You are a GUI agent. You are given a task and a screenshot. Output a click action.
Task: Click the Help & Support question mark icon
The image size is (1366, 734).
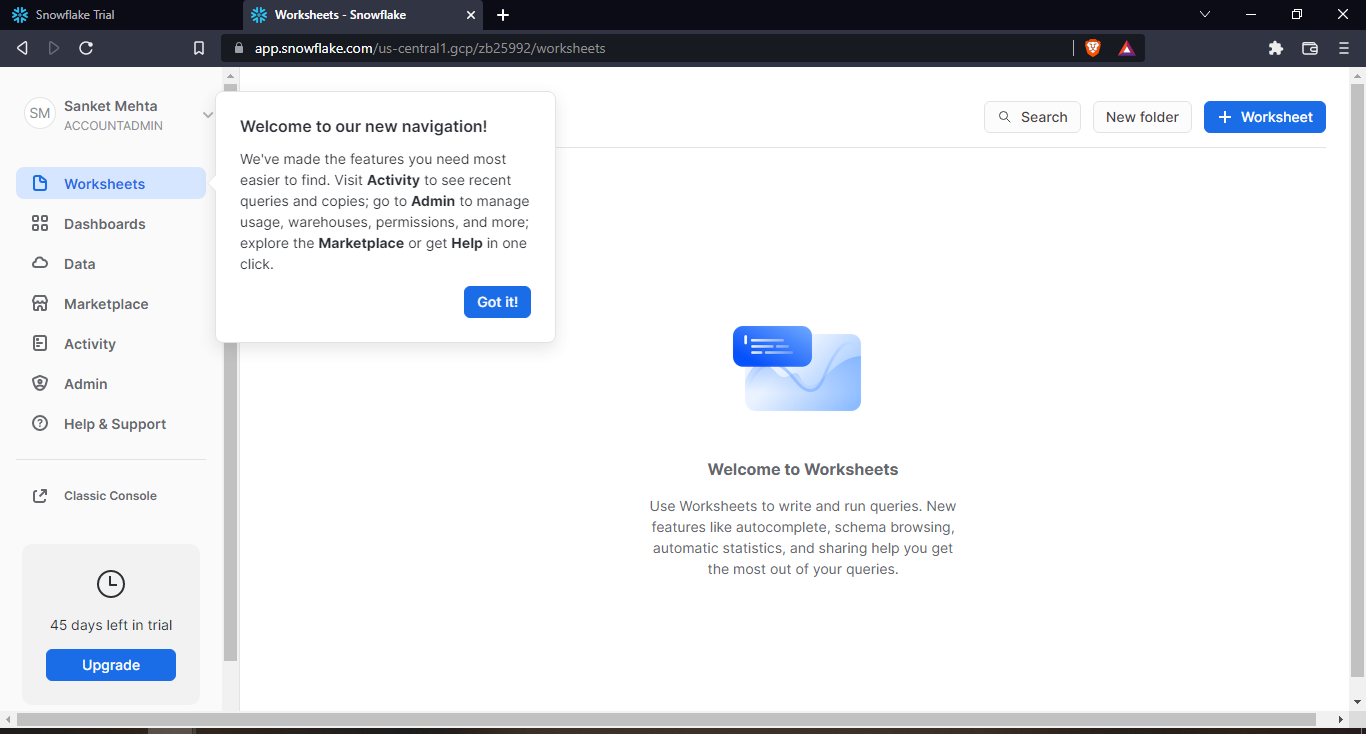(x=40, y=424)
